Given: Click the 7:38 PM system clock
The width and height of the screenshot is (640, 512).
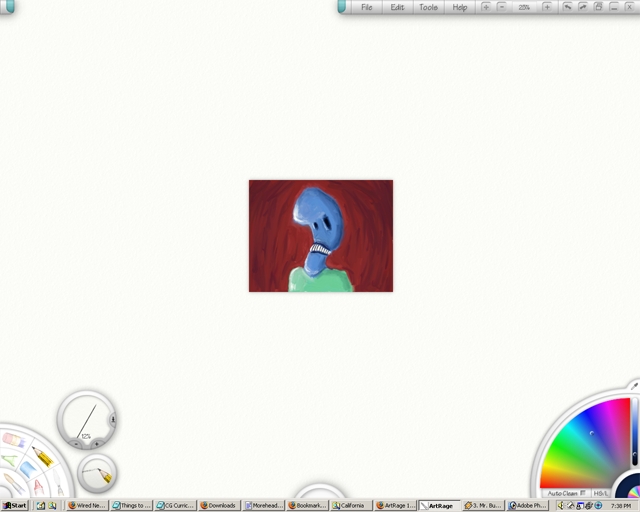Looking at the screenshot, I should pyautogui.click(x=621, y=506).
